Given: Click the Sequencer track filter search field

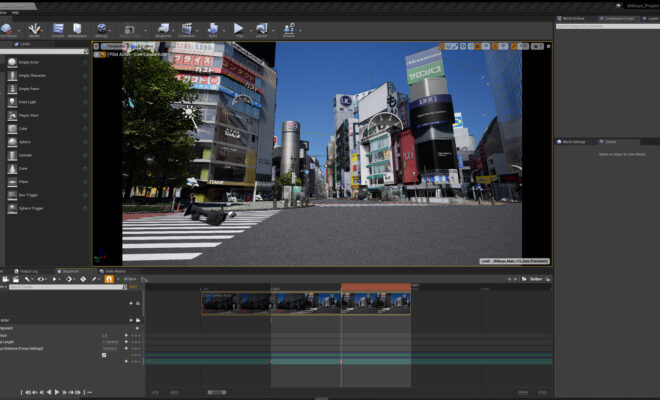Looking at the screenshot, I should coord(67,287).
